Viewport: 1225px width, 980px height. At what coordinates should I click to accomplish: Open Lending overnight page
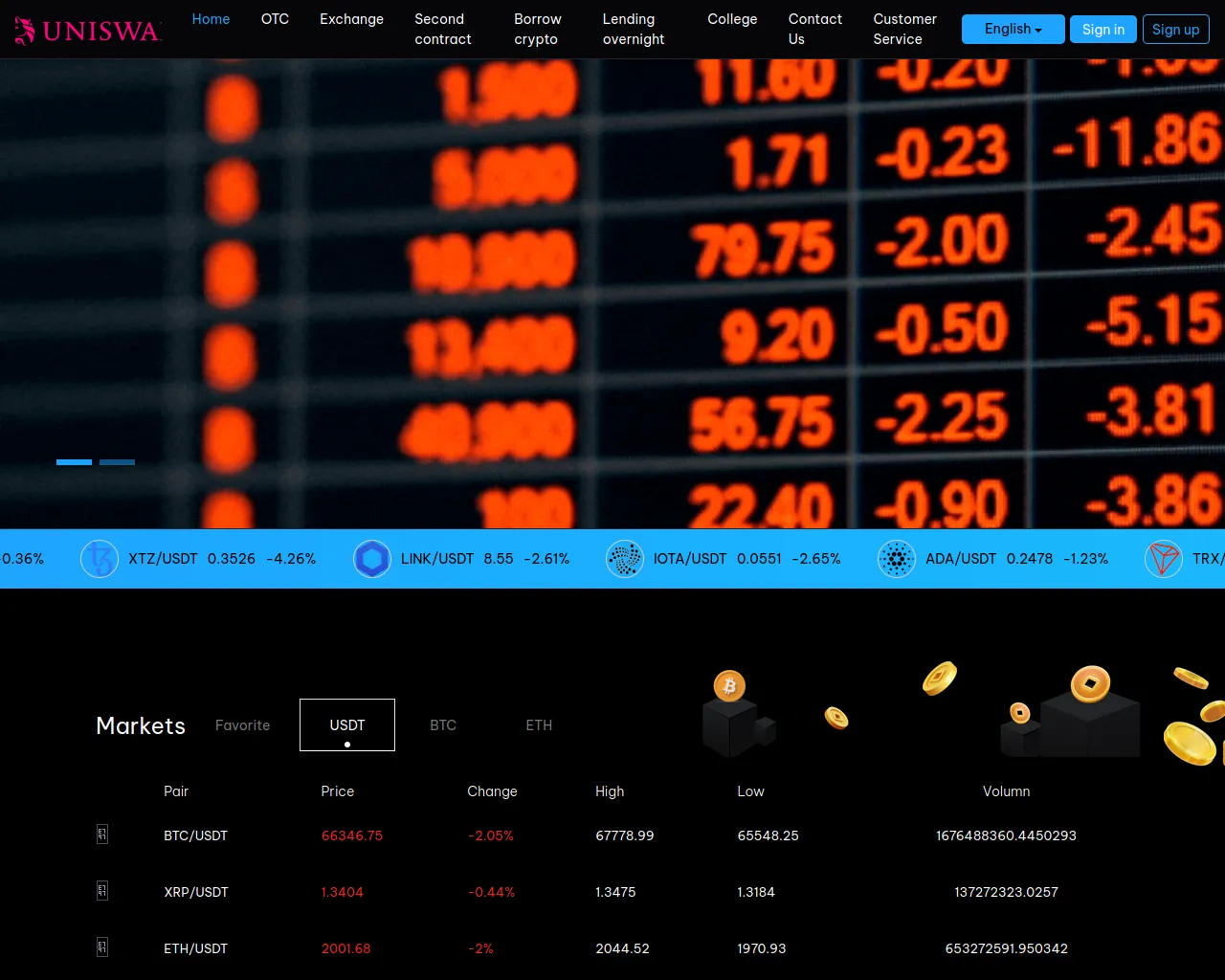pyautogui.click(x=634, y=30)
